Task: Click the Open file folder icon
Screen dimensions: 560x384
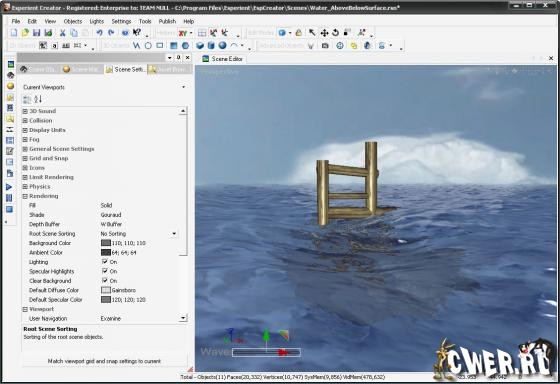Action: coord(25,33)
